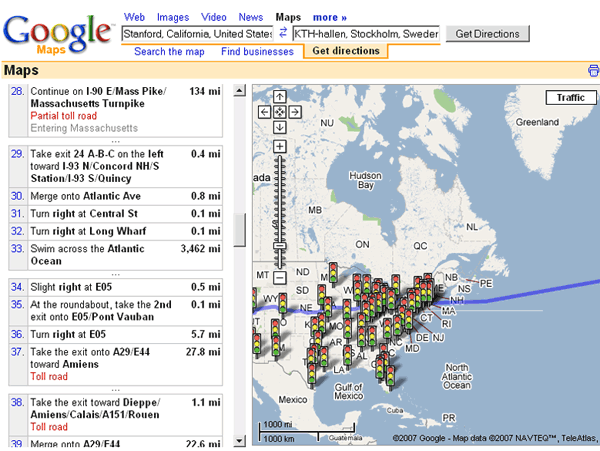Screen dimensions: 600x451
Task: Click the directions scrollbar down arrow
Action: 240,440
